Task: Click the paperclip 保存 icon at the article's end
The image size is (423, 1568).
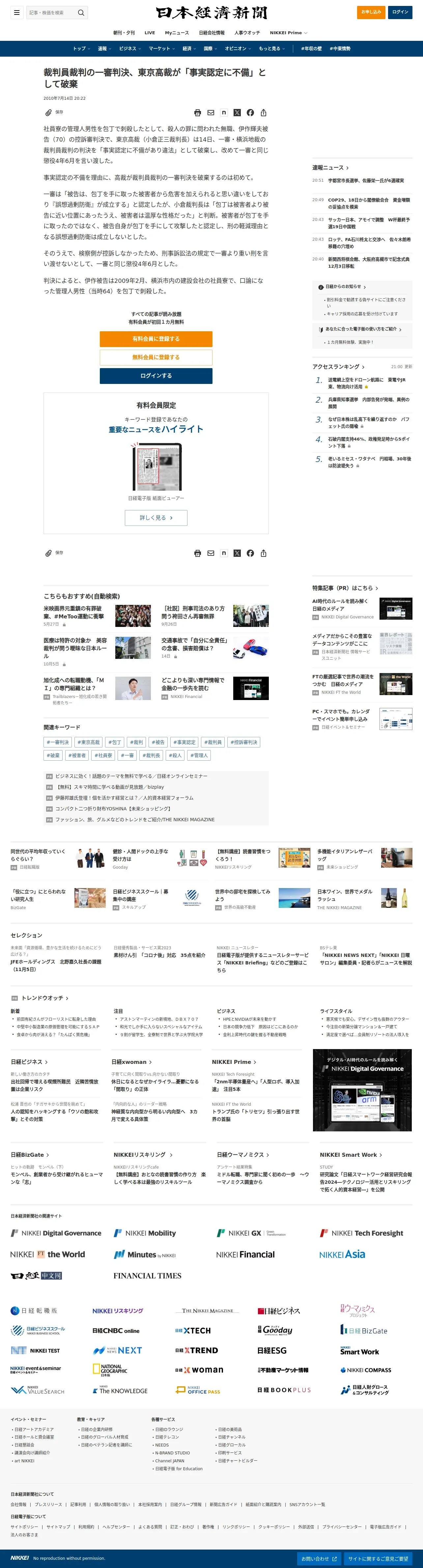Action: coord(49,553)
